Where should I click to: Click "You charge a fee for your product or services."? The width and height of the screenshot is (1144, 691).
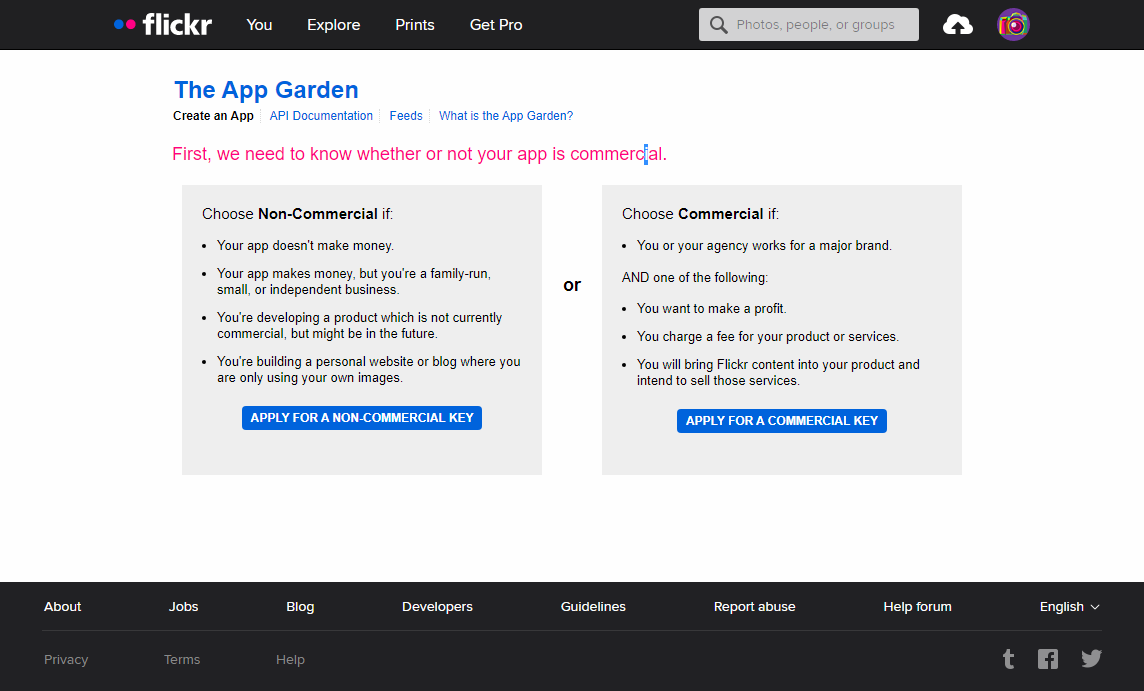click(768, 336)
